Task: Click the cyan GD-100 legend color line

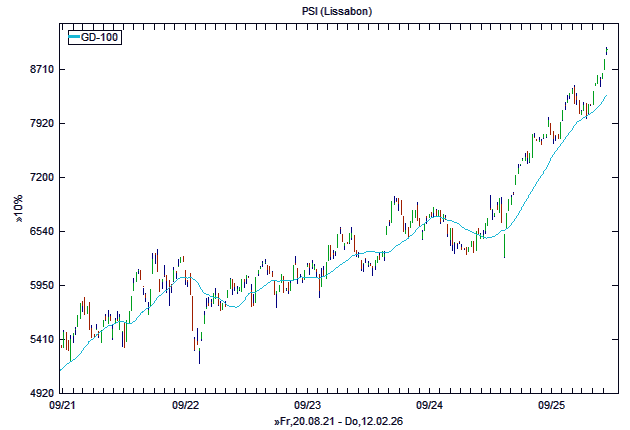Action: [x=74, y=37]
